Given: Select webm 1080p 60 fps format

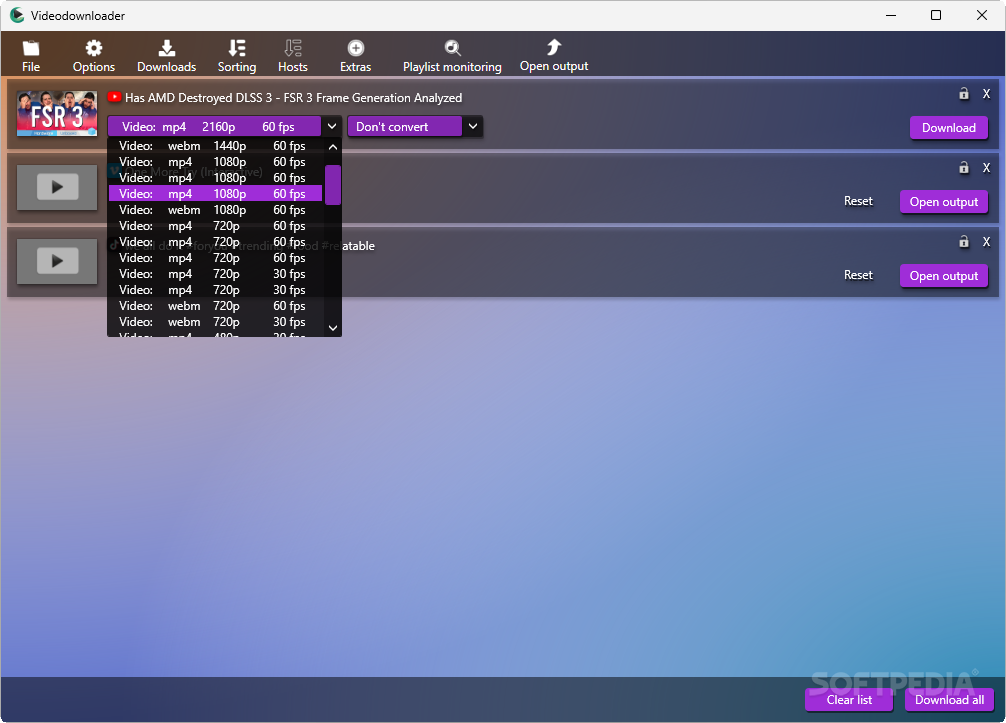Looking at the screenshot, I should pyautogui.click(x=216, y=210).
